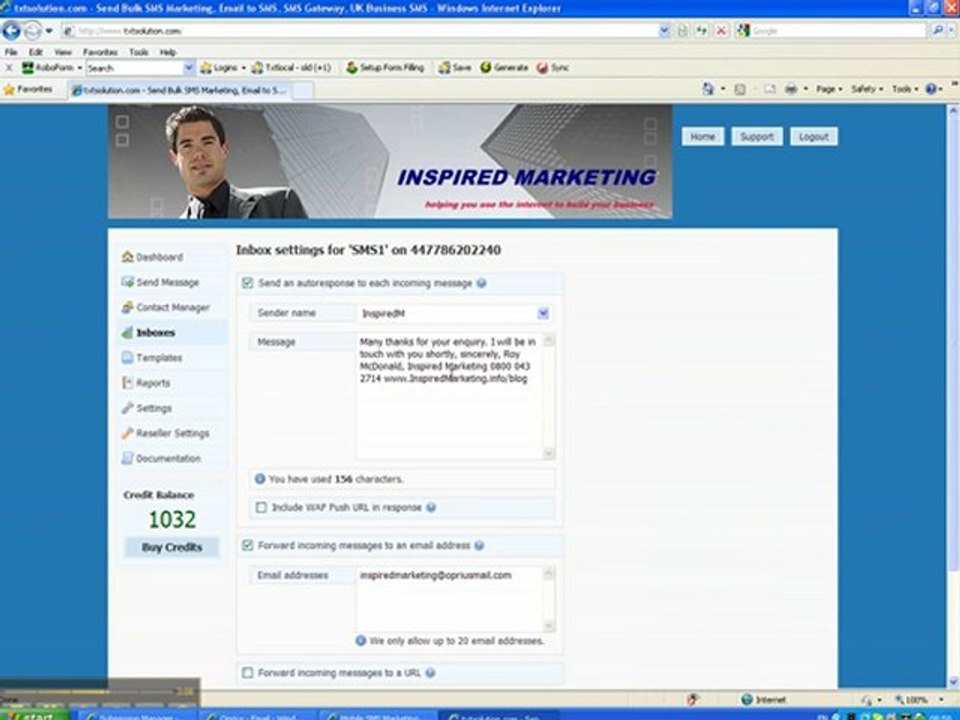Screen dimensions: 960x720
Task: Click the Txtlocal - old (+1) login button
Action: (x=291, y=68)
